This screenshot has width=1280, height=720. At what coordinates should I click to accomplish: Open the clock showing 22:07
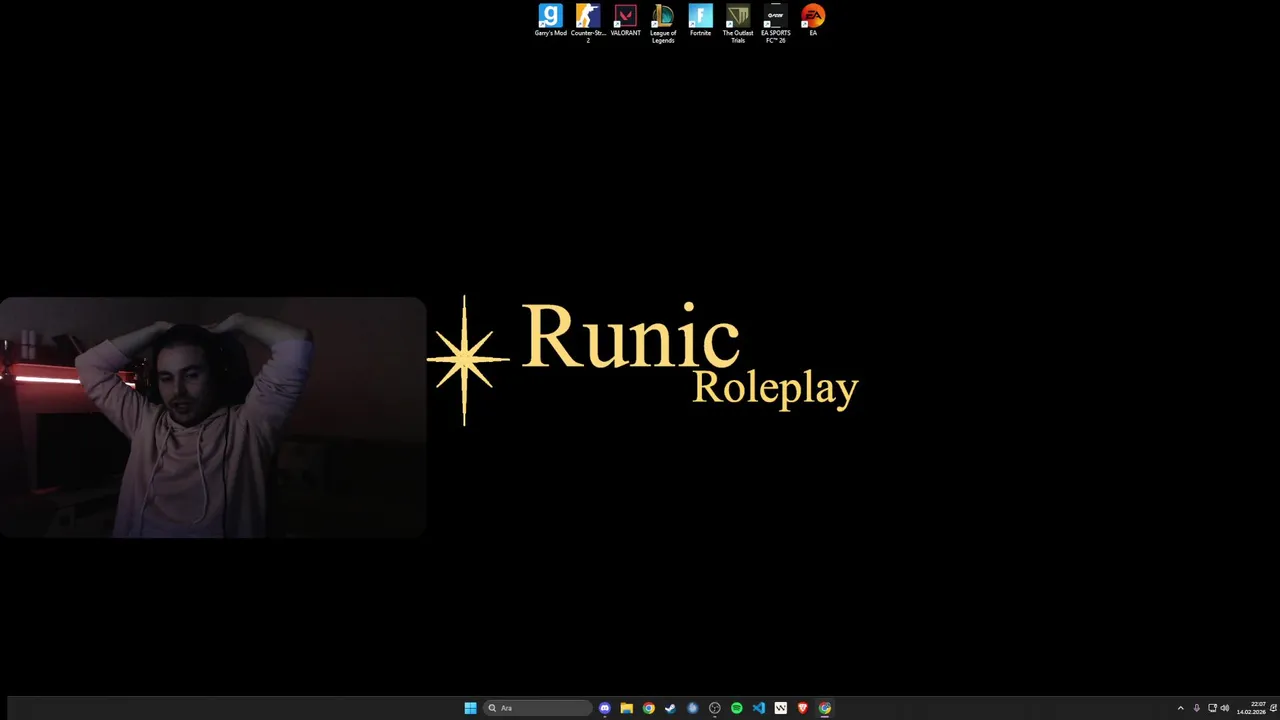[x=1251, y=708]
